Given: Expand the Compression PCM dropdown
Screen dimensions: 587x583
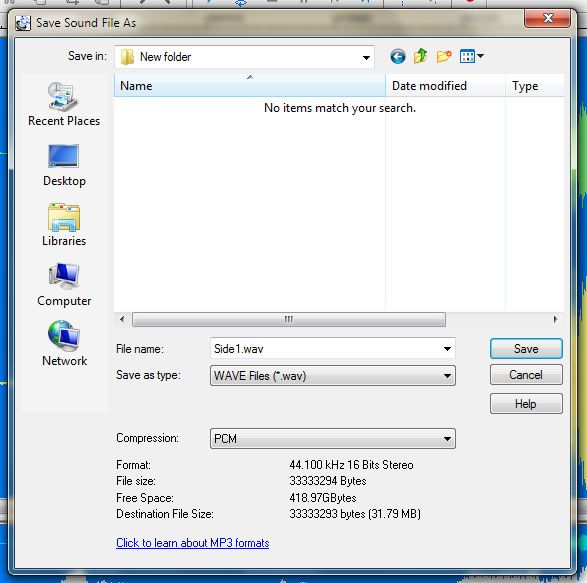Looking at the screenshot, I should coord(332,438).
